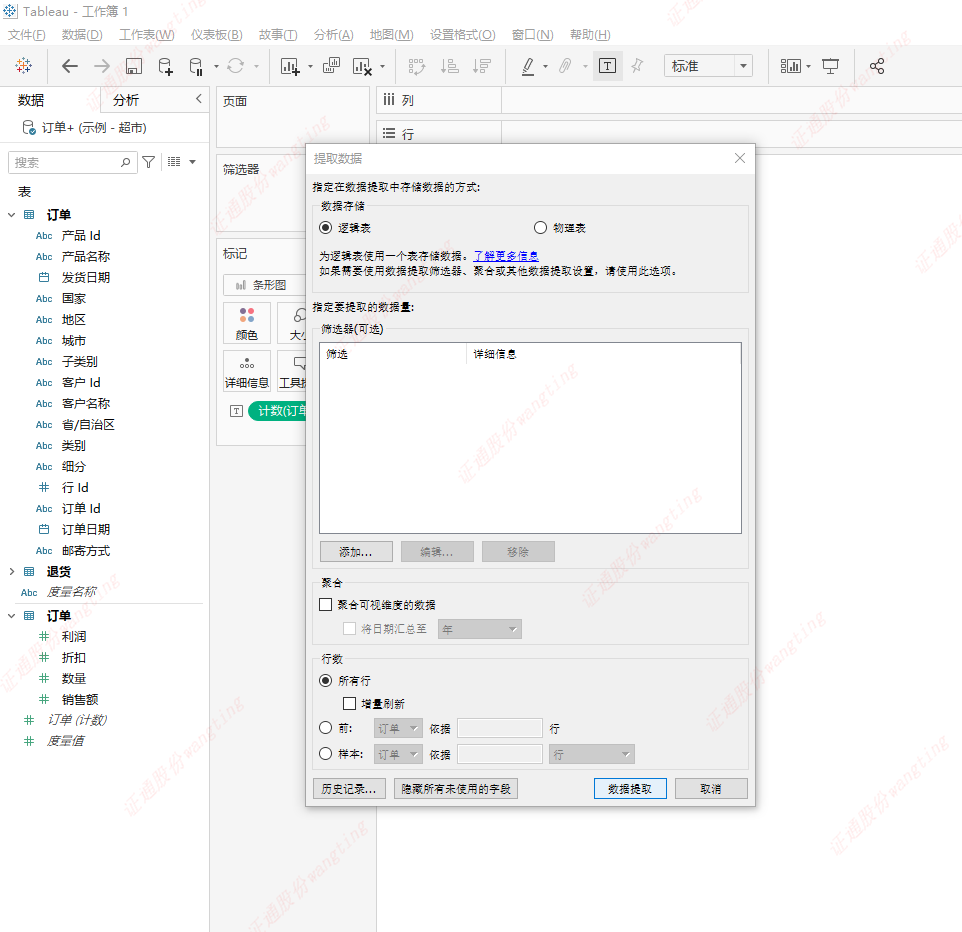Select the 产品名称 field
The width and height of the screenshot is (962, 932).
tap(86, 256)
